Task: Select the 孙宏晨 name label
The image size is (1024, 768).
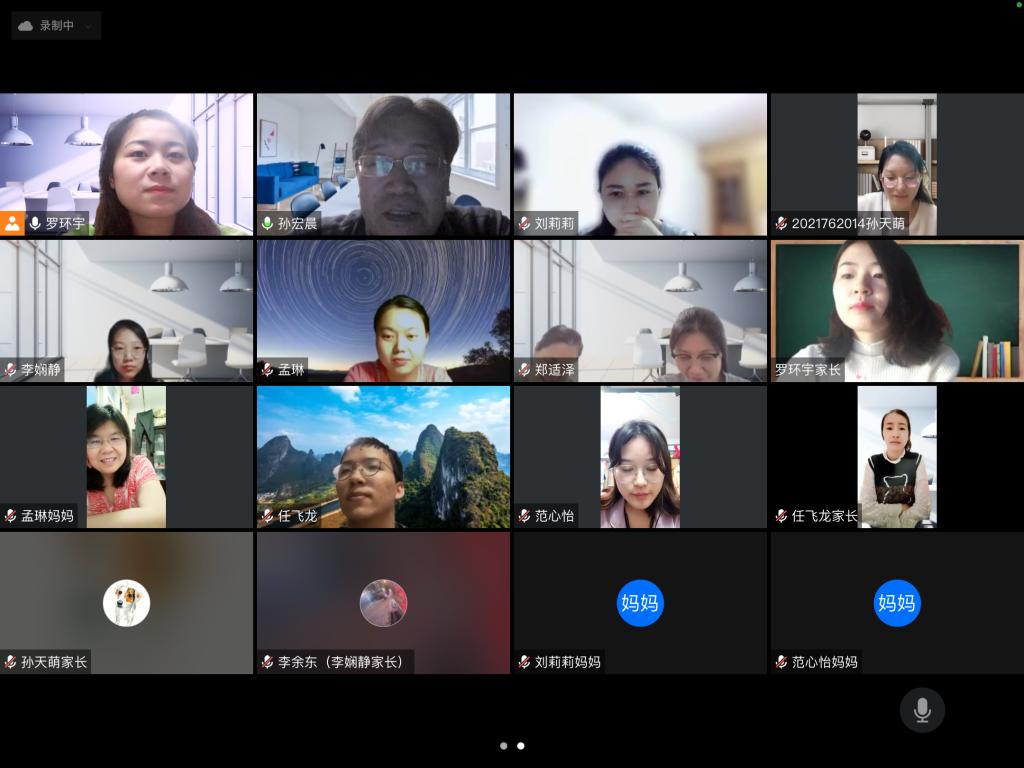Action: [297, 223]
